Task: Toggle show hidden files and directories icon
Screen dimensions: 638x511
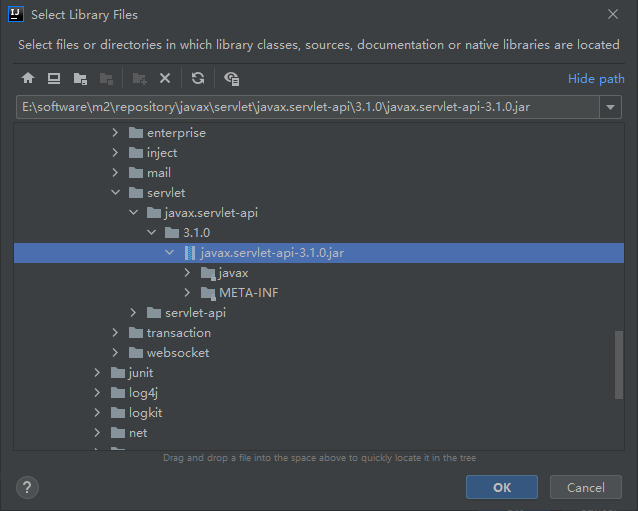Action: pyautogui.click(x=232, y=78)
